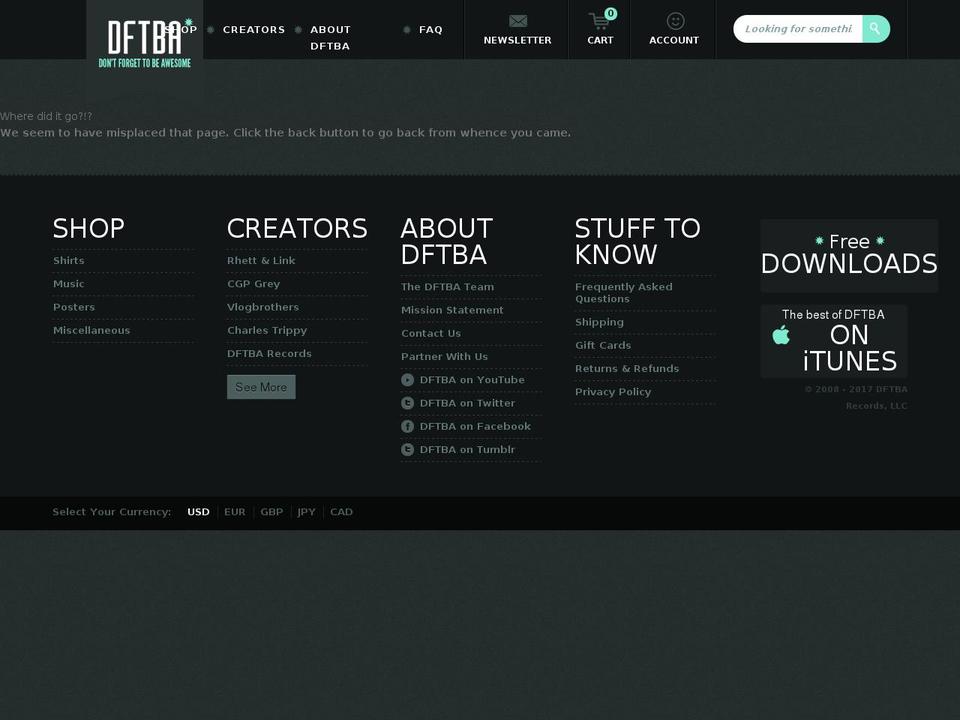The width and height of the screenshot is (960, 720).
Task: Select USD currency
Action: pos(198,512)
